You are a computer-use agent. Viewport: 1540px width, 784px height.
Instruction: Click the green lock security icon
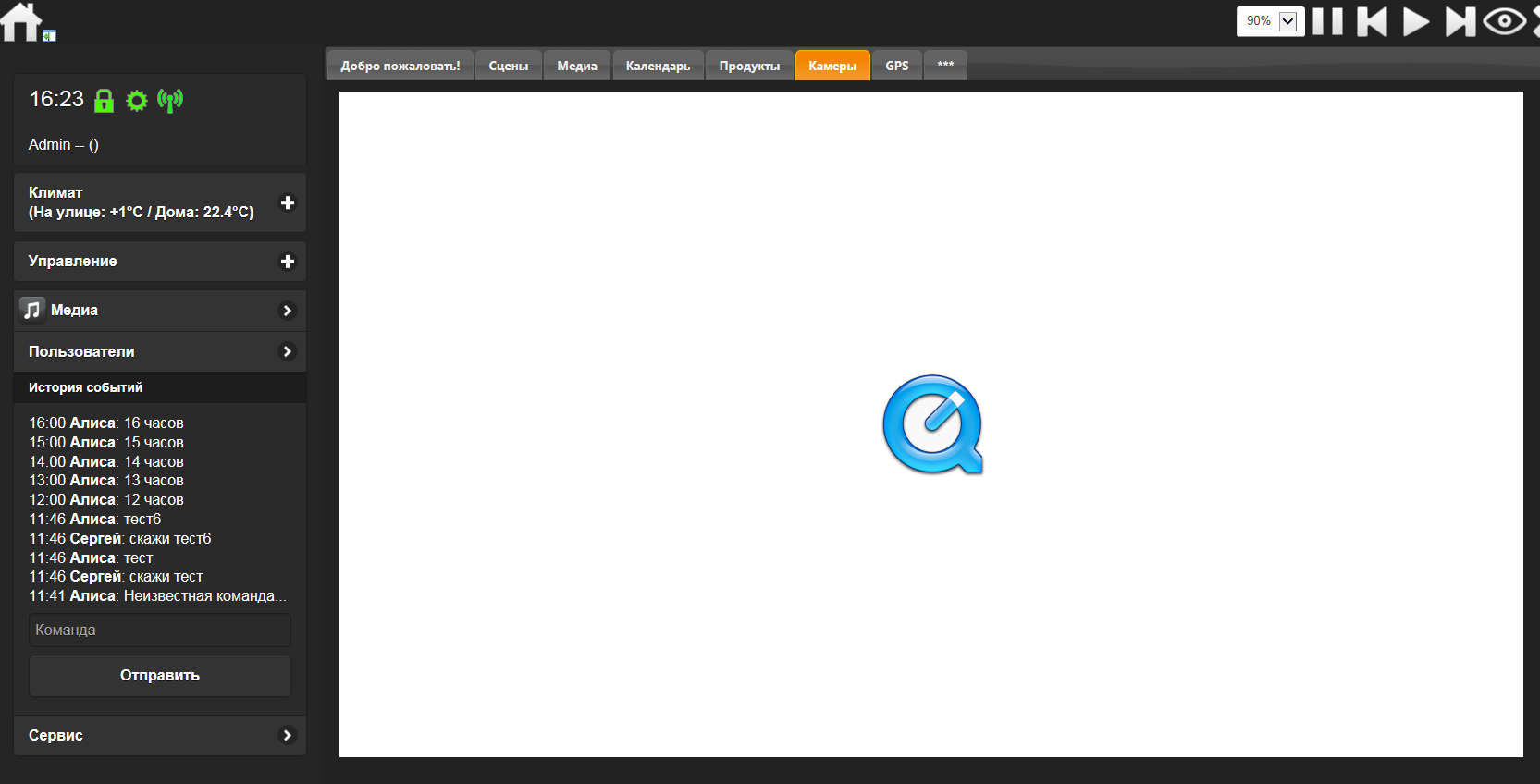click(104, 101)
